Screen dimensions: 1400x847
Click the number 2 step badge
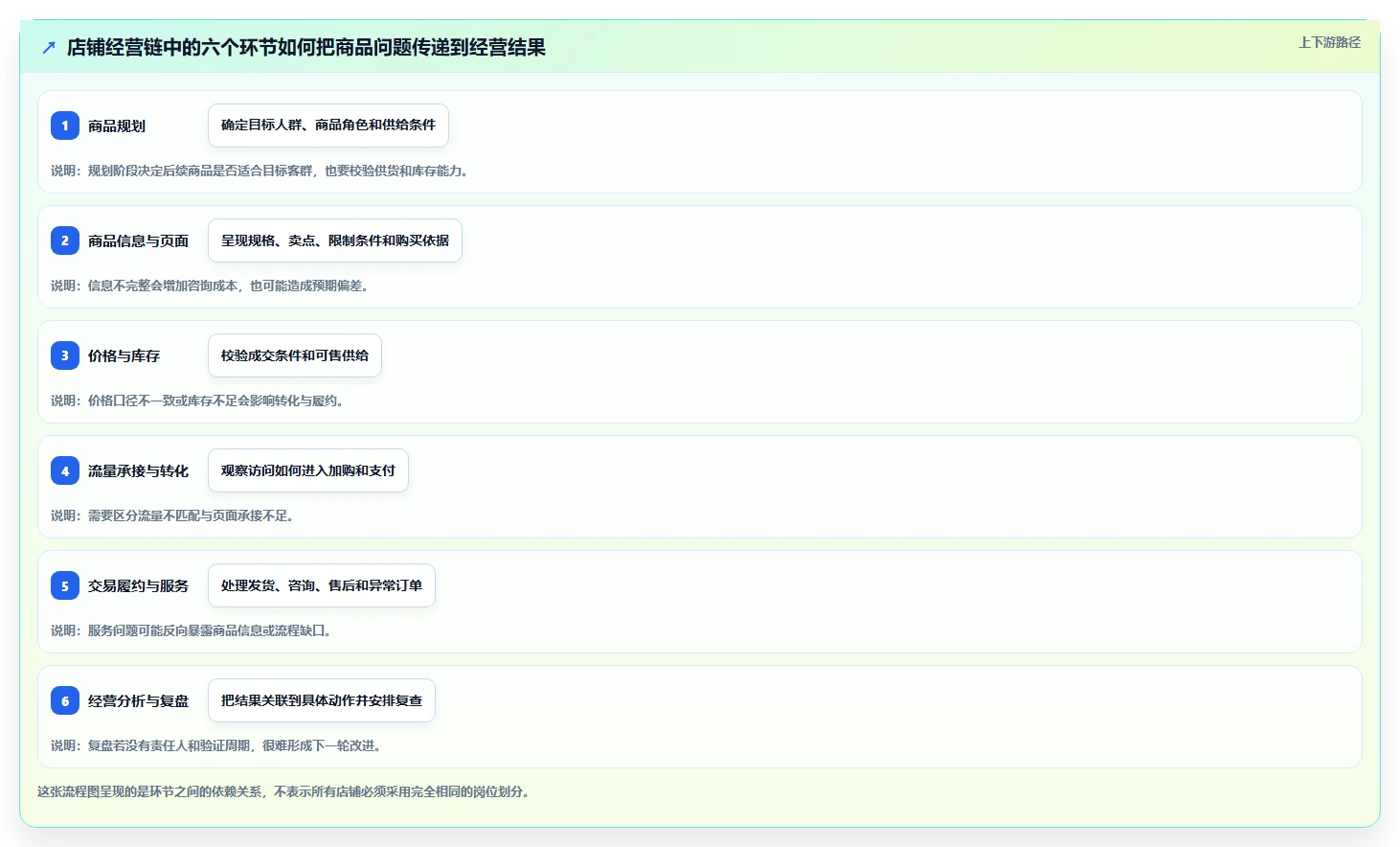point(65,240)
